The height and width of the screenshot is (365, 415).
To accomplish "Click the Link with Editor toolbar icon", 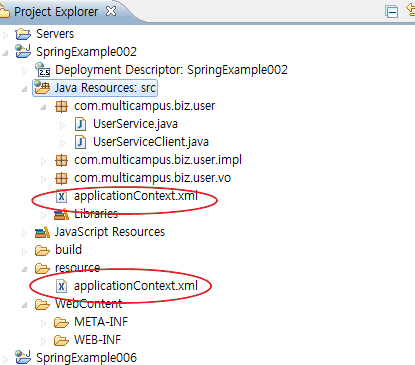I will [x=411, y=10].
